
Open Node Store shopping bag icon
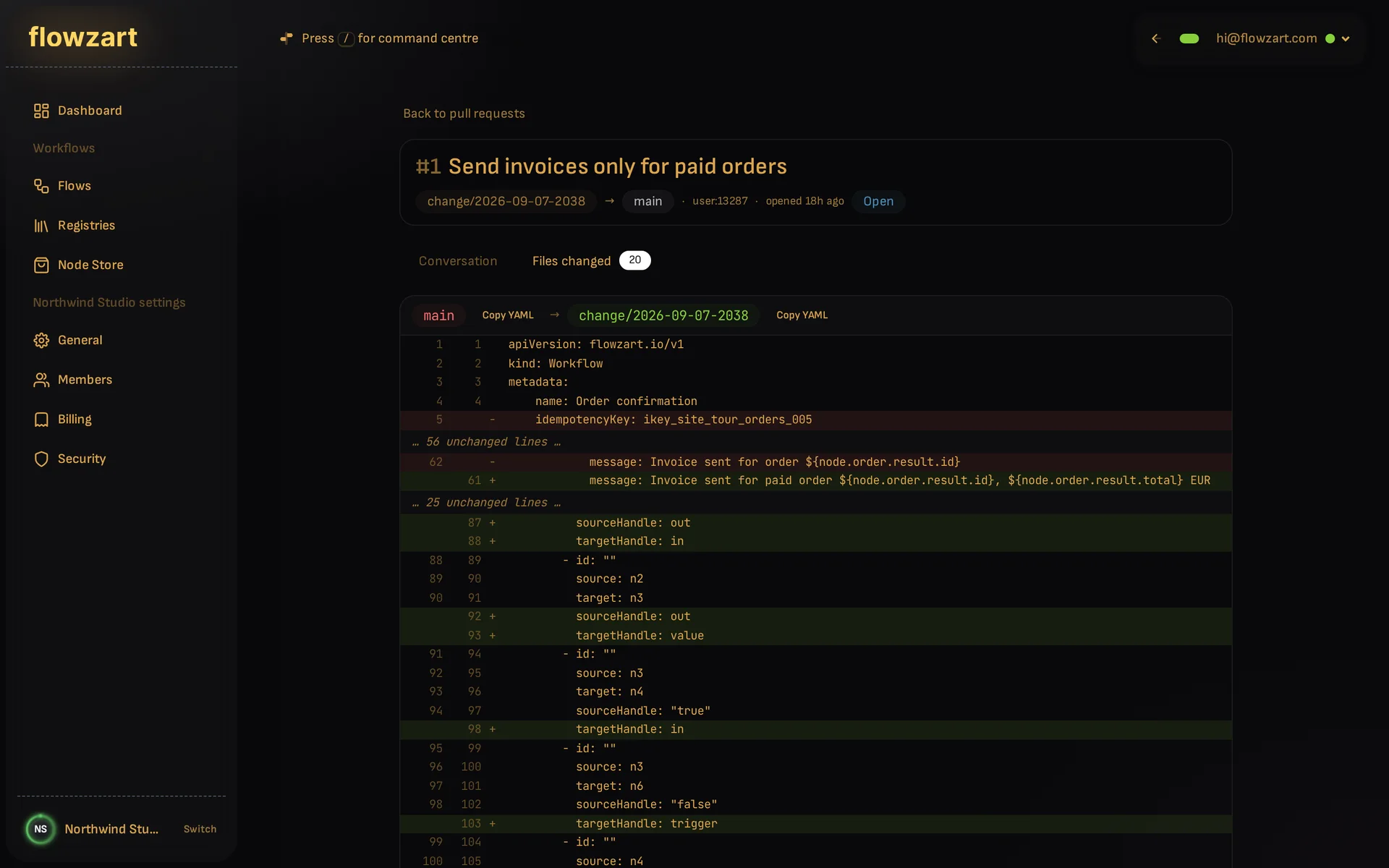(41, 265)
